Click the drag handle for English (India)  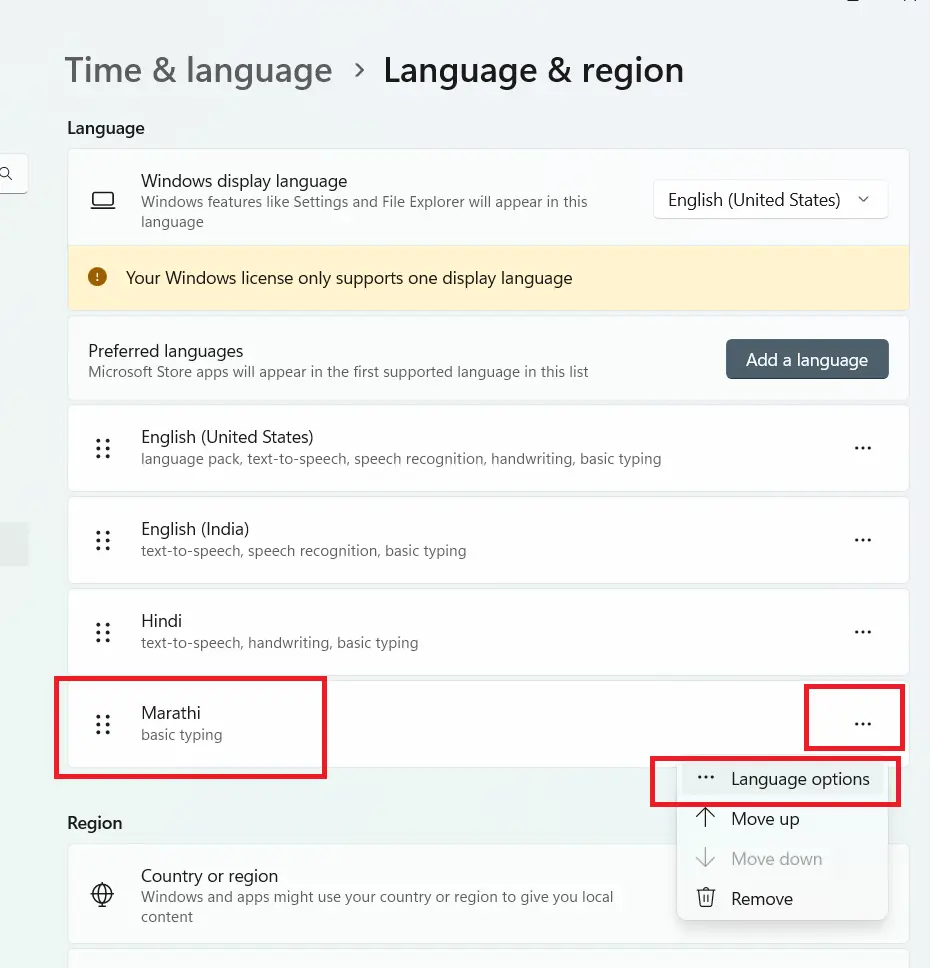pos(102,540)
